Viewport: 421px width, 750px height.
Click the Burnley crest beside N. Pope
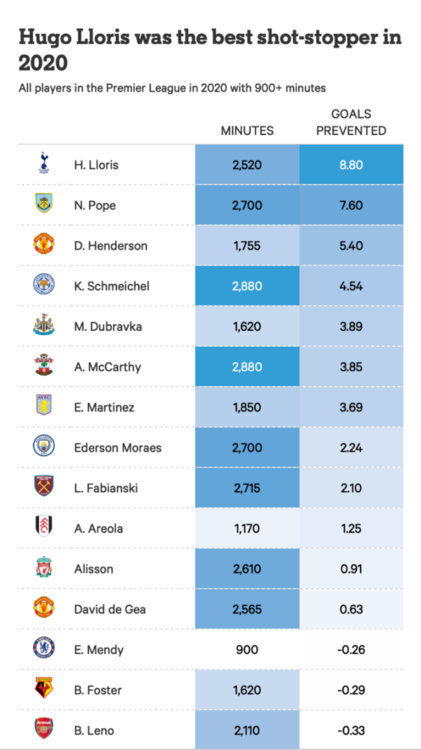[44, 203]
